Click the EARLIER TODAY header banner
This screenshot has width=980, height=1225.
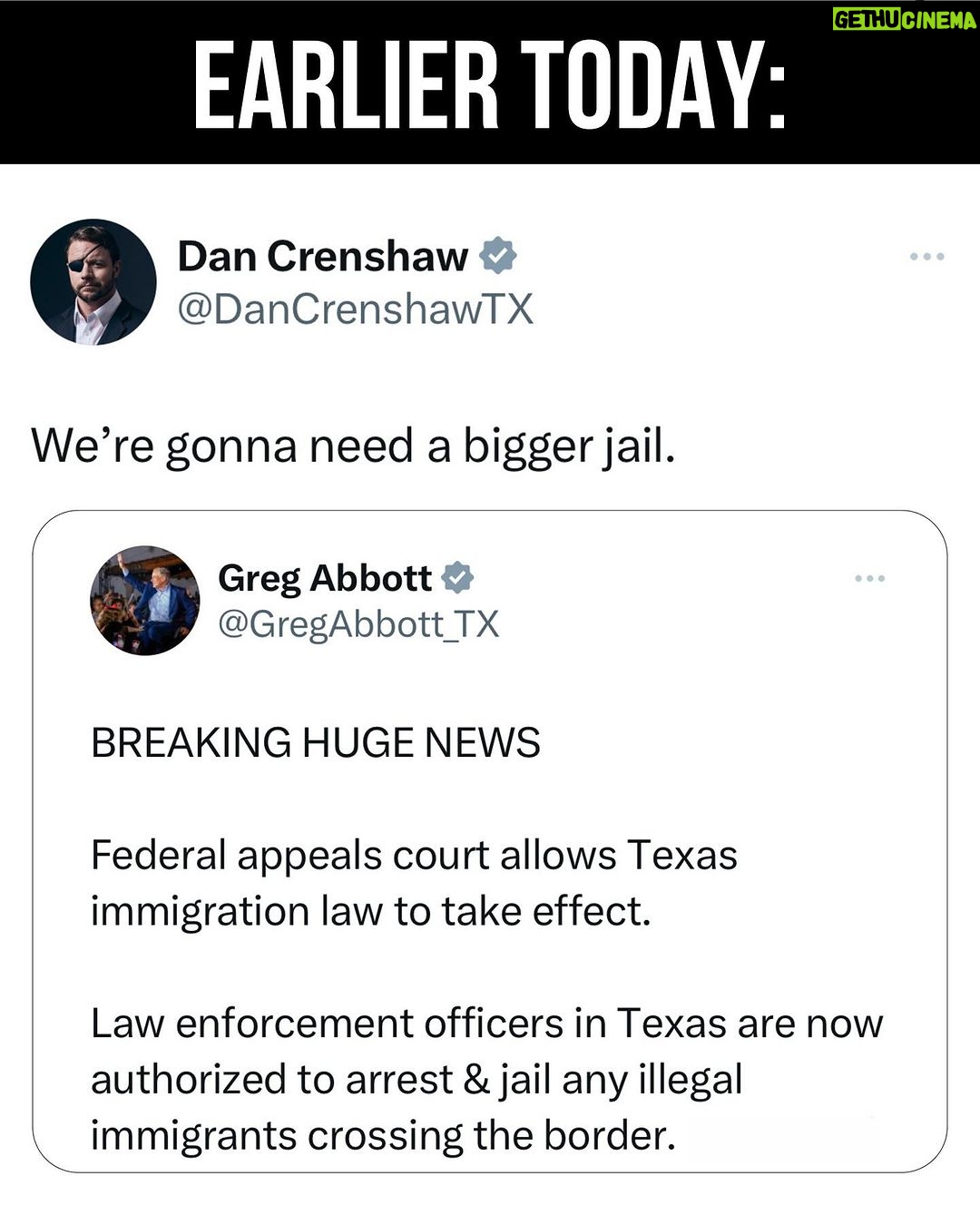(x=490, y=83)
